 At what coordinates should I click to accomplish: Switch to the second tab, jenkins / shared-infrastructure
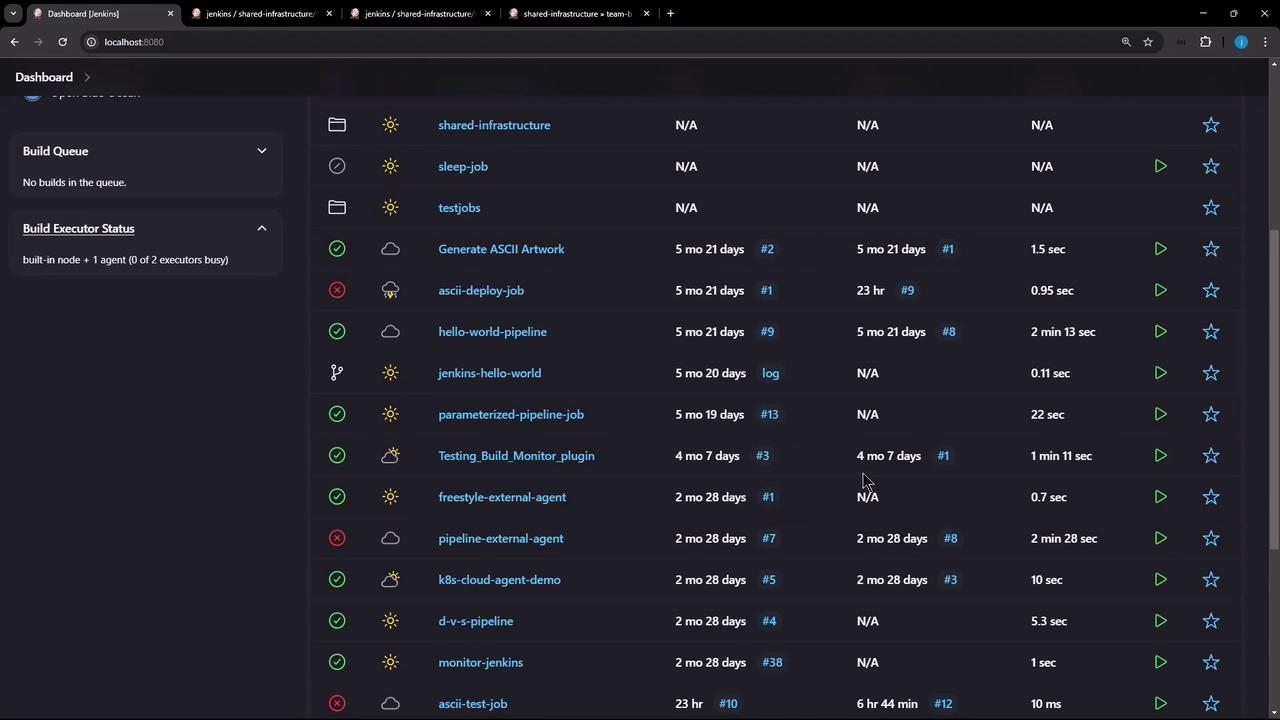tap(260, 14)
